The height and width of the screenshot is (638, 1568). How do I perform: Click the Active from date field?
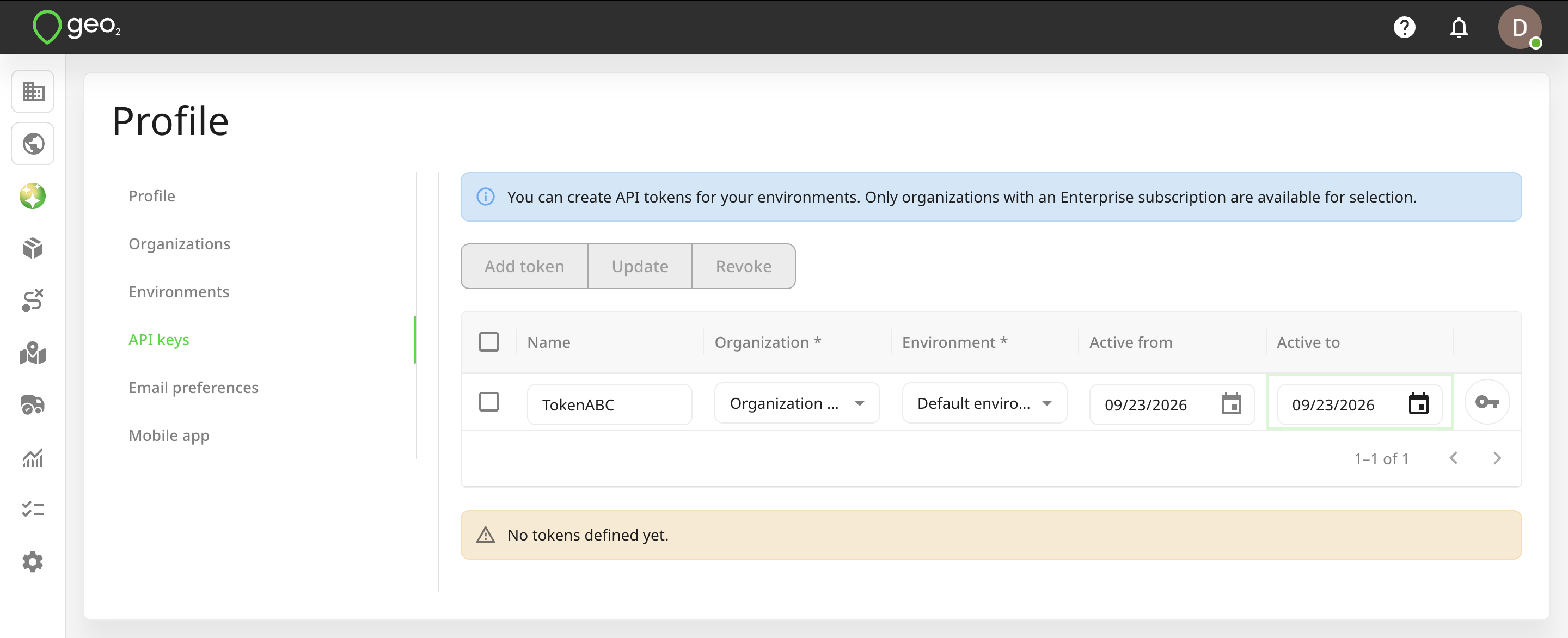(1172, 404)
